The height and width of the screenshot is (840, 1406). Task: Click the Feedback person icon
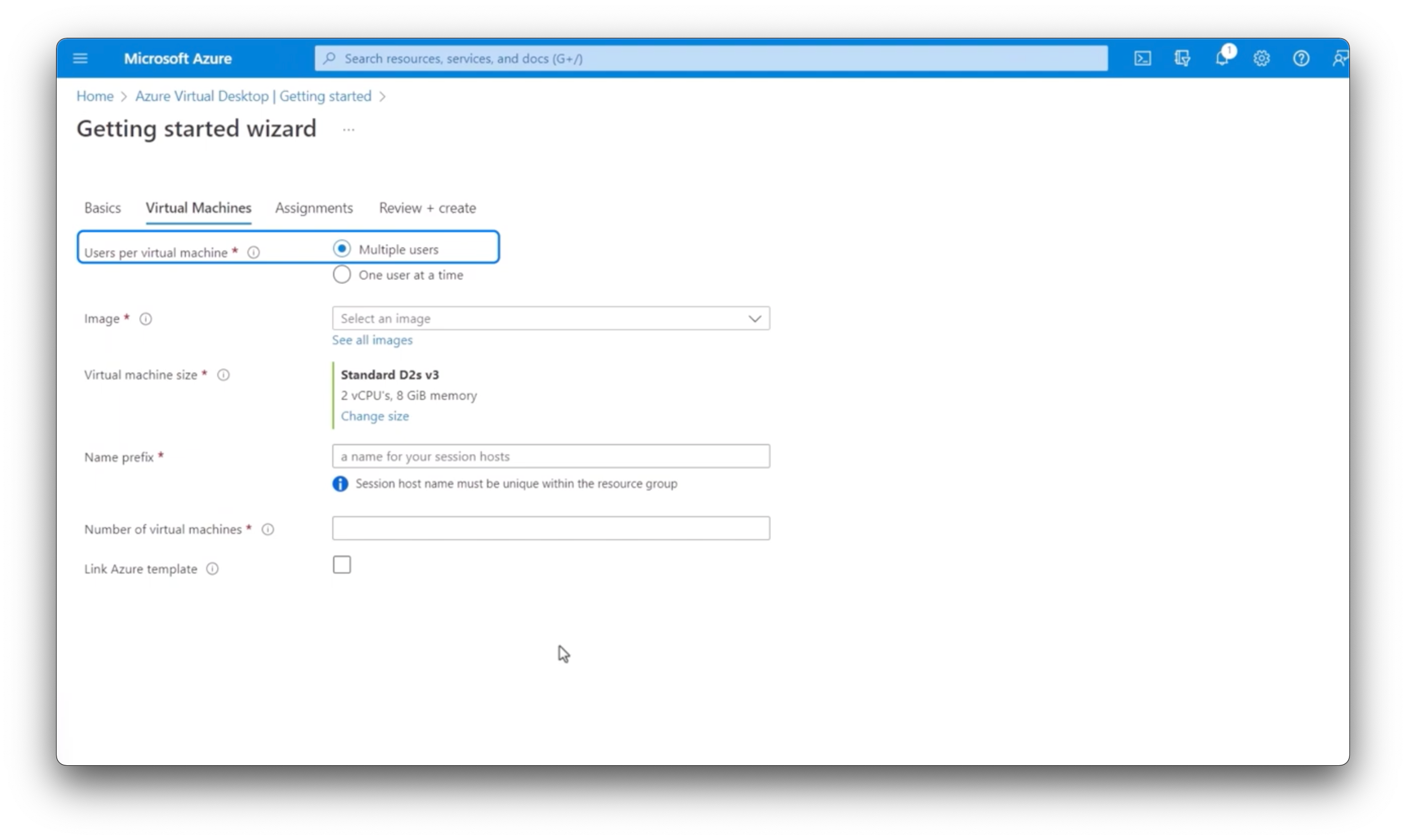(1339, 58)
